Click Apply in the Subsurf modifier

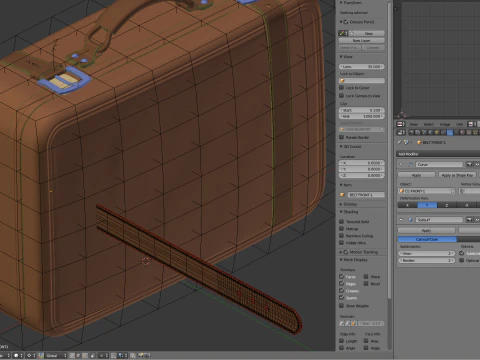426,231
